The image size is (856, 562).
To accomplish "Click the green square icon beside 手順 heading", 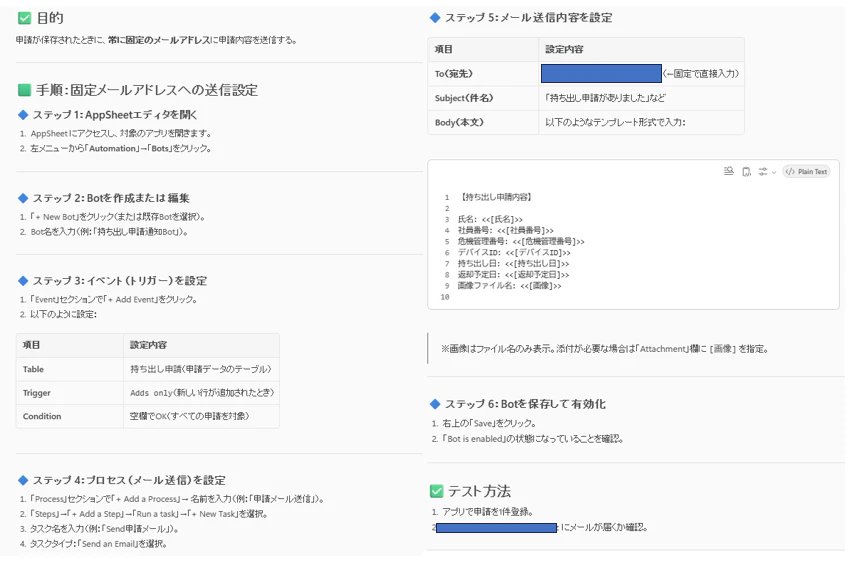I will point(25,90).
